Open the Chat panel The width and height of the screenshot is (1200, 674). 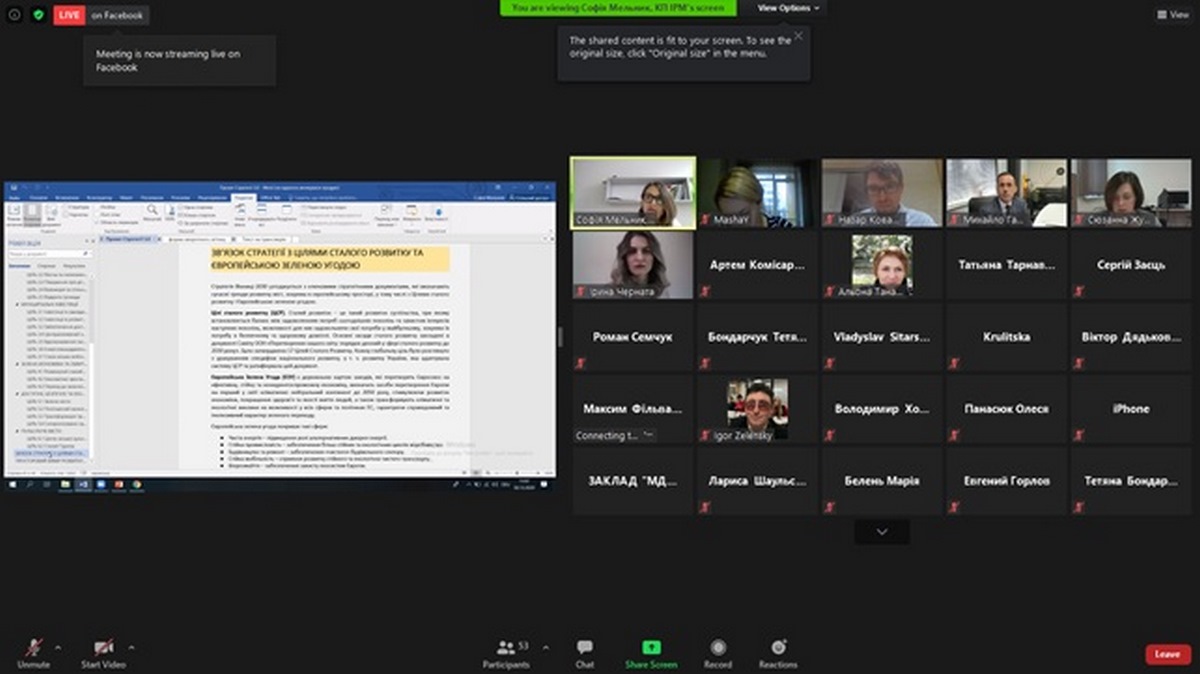(x=585, y=652)
